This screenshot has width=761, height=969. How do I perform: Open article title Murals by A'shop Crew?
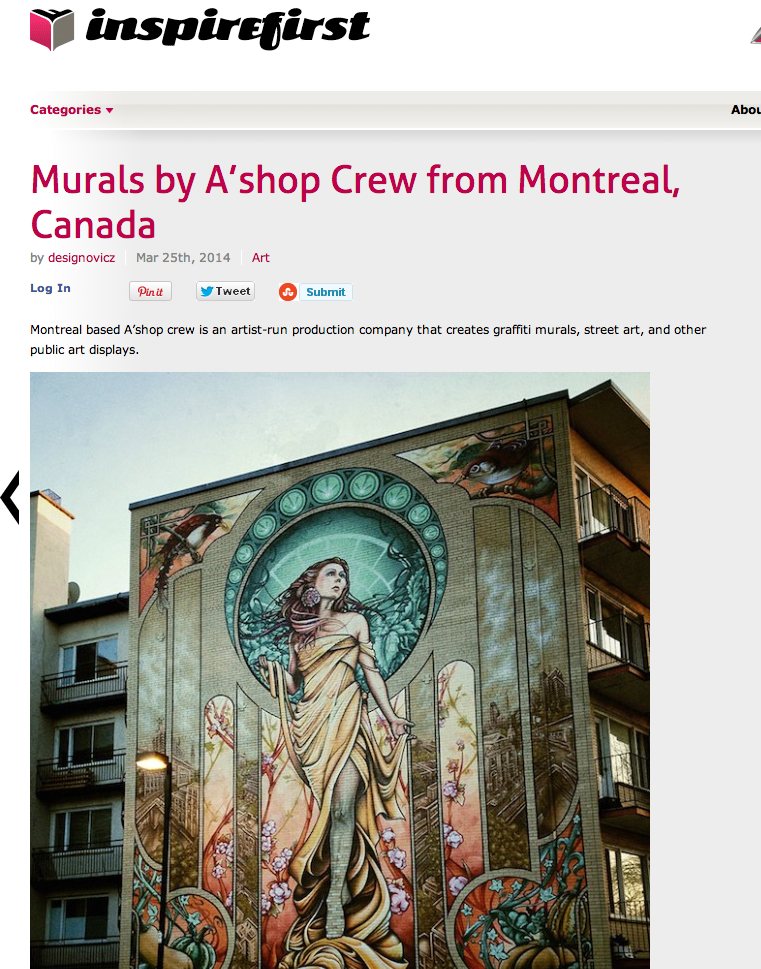coord(355,201)
